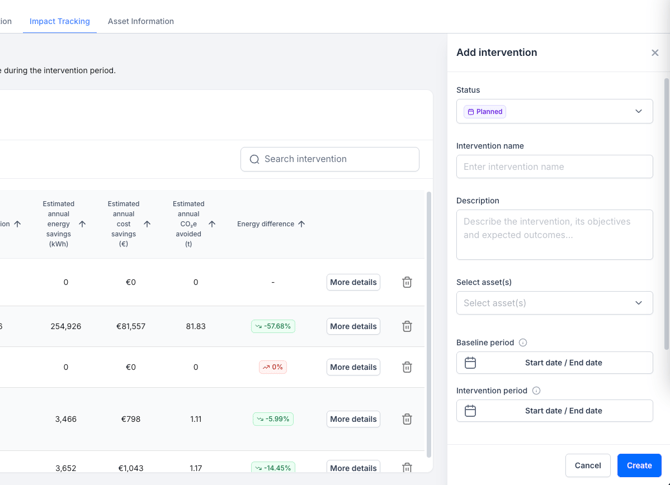The height and width of the screenshot is (485, 670).
Task: Open More details for the -57.68% row
Action: tap(353, 326)
